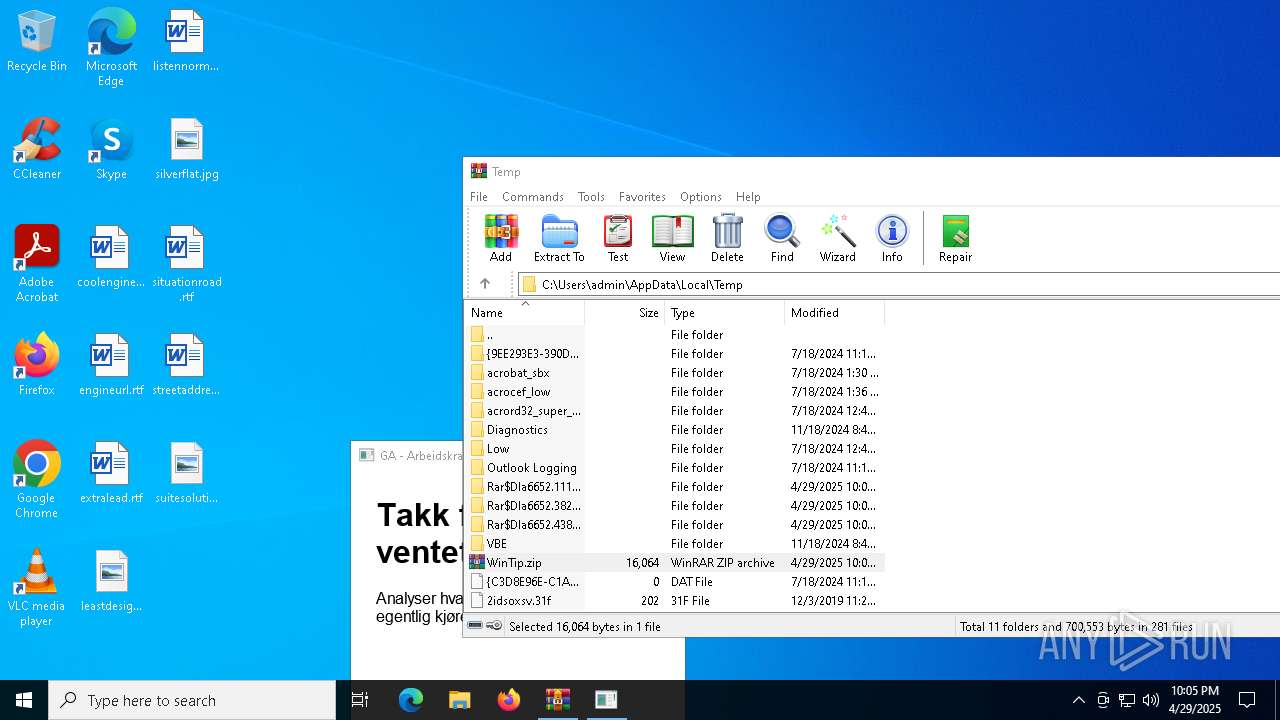The height and width of the screenshot is (720, 1280).
Task: Open the Favorites menu
Action: click(642, 197)
